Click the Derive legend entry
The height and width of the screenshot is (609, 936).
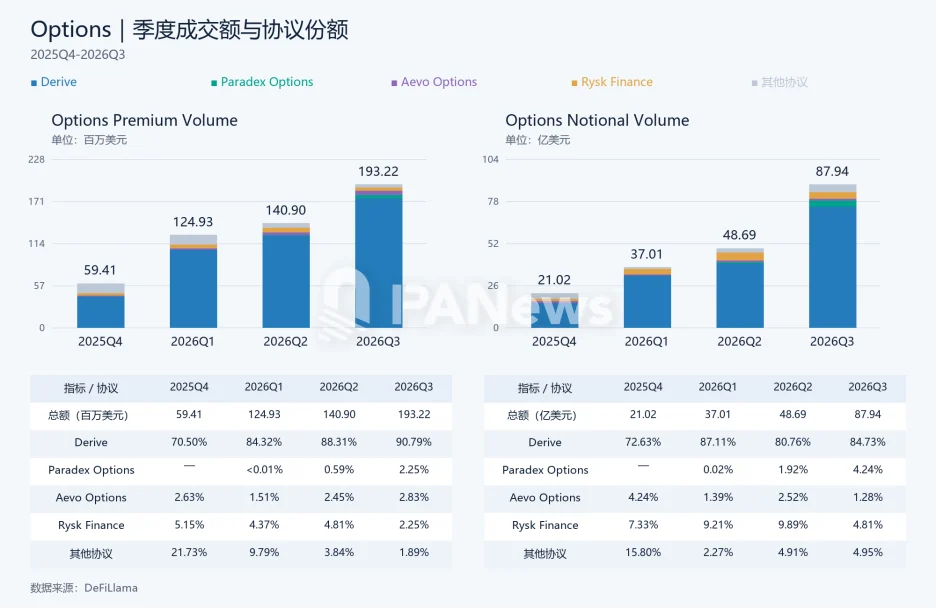pyautogui.click(x=54, y=82)
